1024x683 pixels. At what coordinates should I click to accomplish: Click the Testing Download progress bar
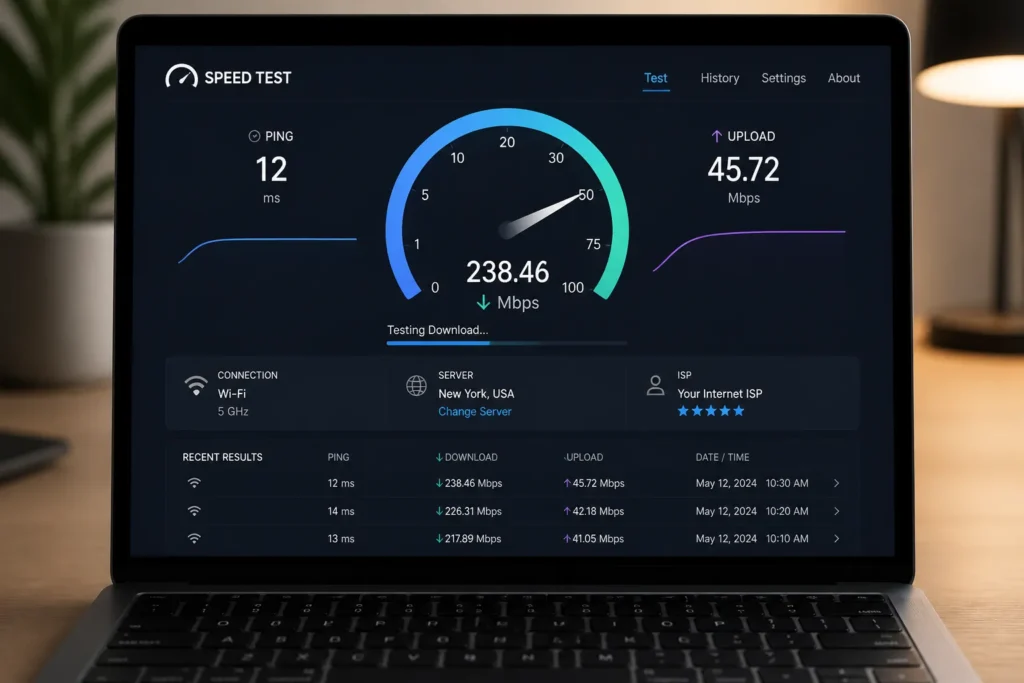coord(507,343)
